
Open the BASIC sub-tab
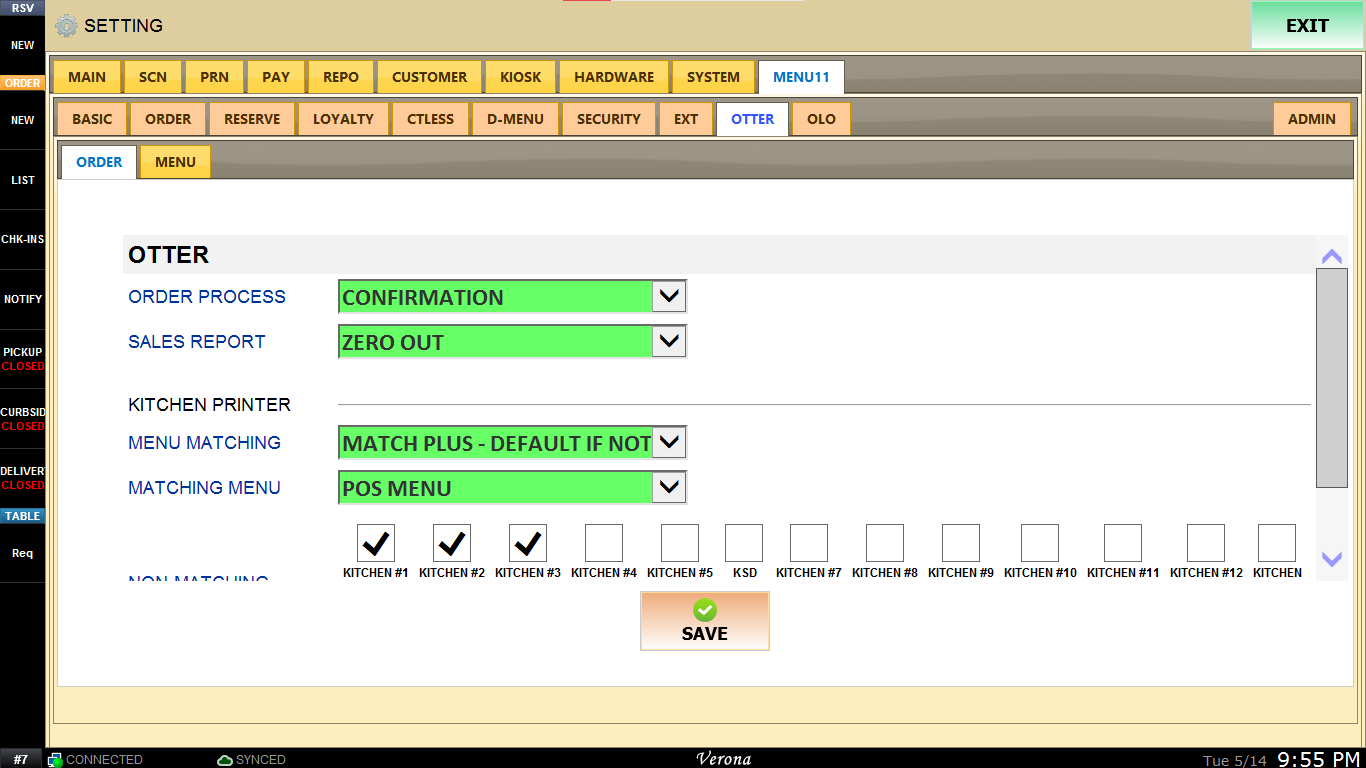click(x=92, y=119)
